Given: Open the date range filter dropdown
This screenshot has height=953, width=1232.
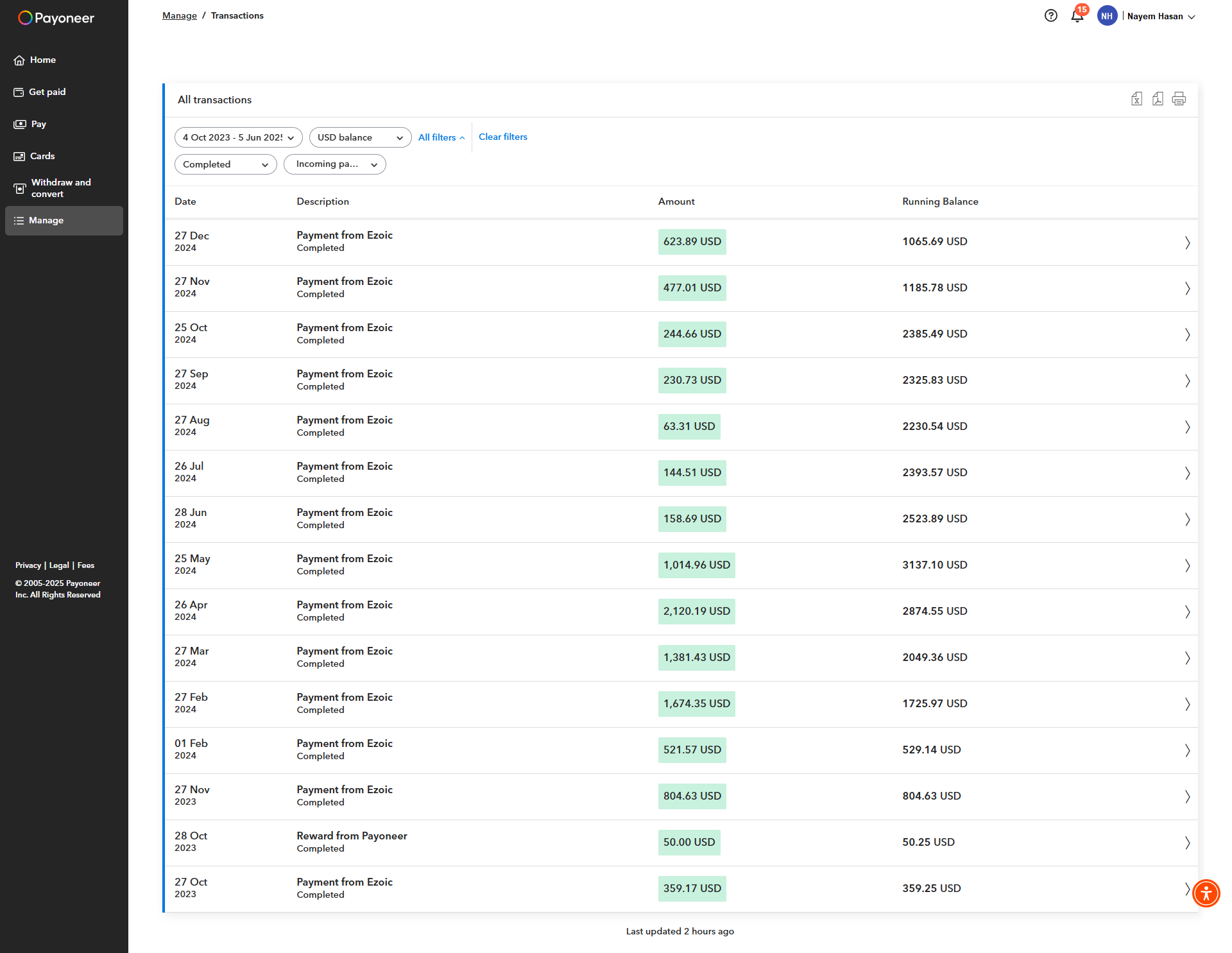Looking at the screenshot, I should pyautogui.click(x=238, y=137).
